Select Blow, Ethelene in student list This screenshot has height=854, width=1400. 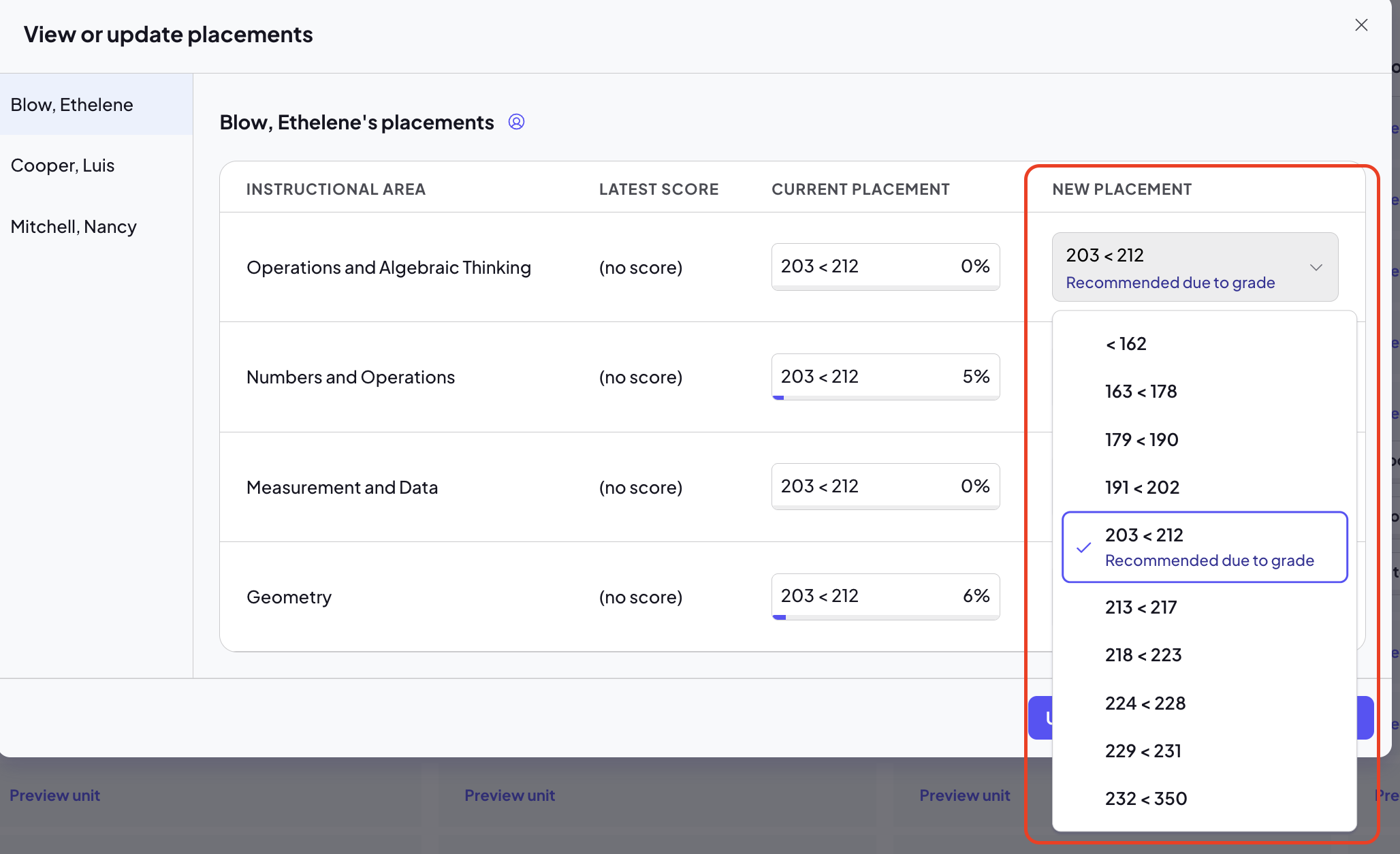[x=96, y=105]
